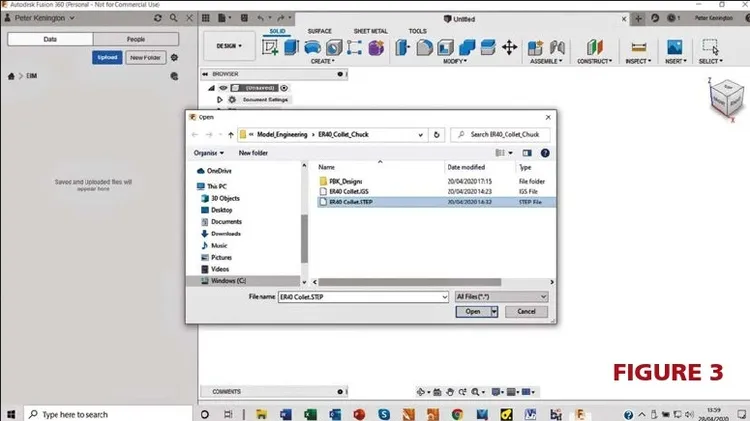Click the New Component assemble icon
This screenshot has height=421, width=750.
tap(535, 47)
